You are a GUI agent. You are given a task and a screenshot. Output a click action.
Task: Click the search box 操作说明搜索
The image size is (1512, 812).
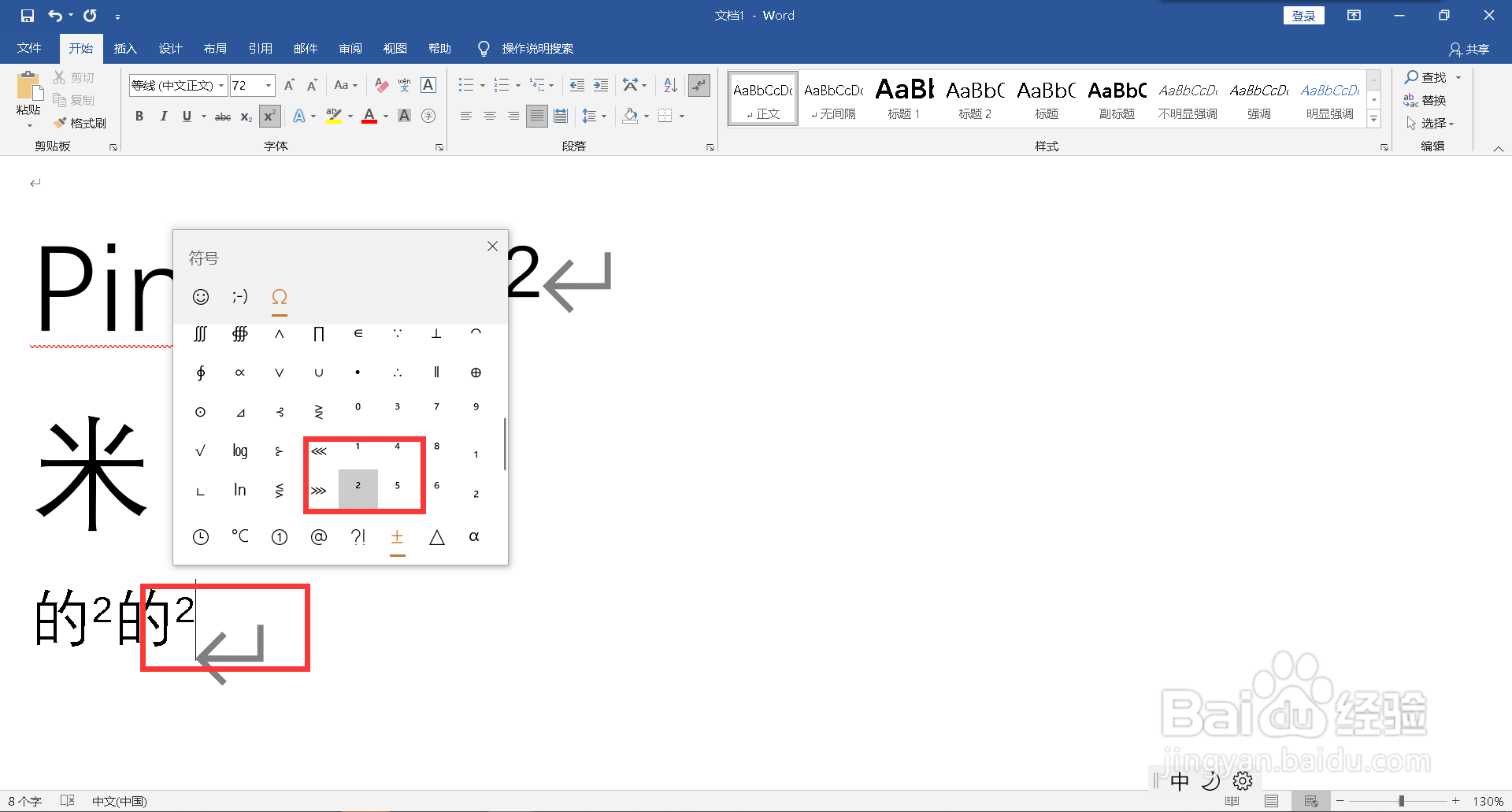[x=538, y=48]
